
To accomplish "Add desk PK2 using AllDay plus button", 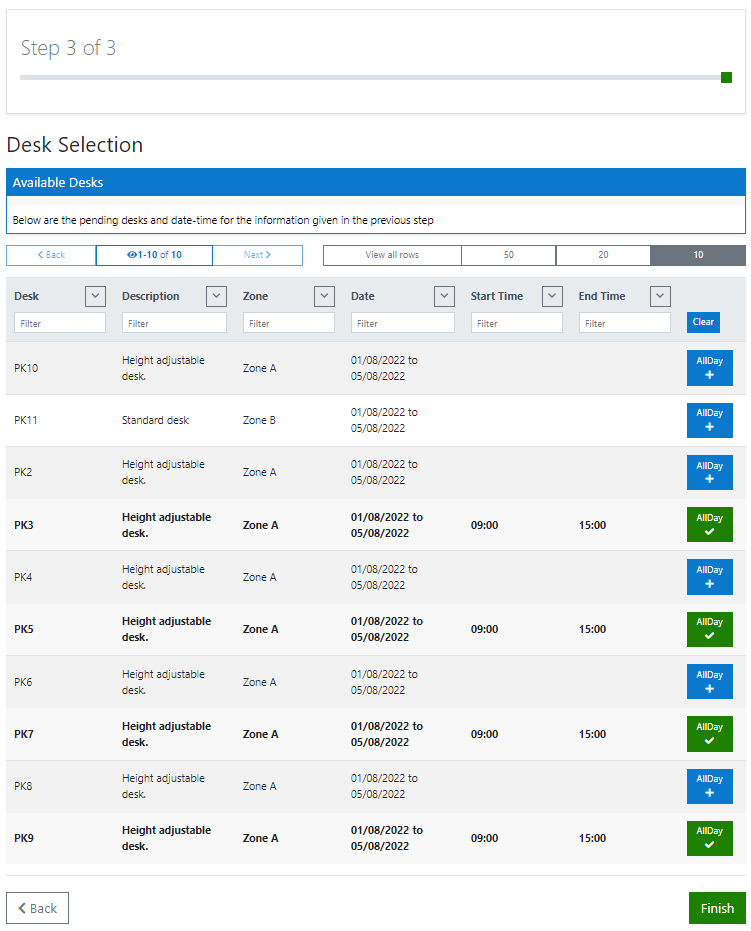I will 709,472.
